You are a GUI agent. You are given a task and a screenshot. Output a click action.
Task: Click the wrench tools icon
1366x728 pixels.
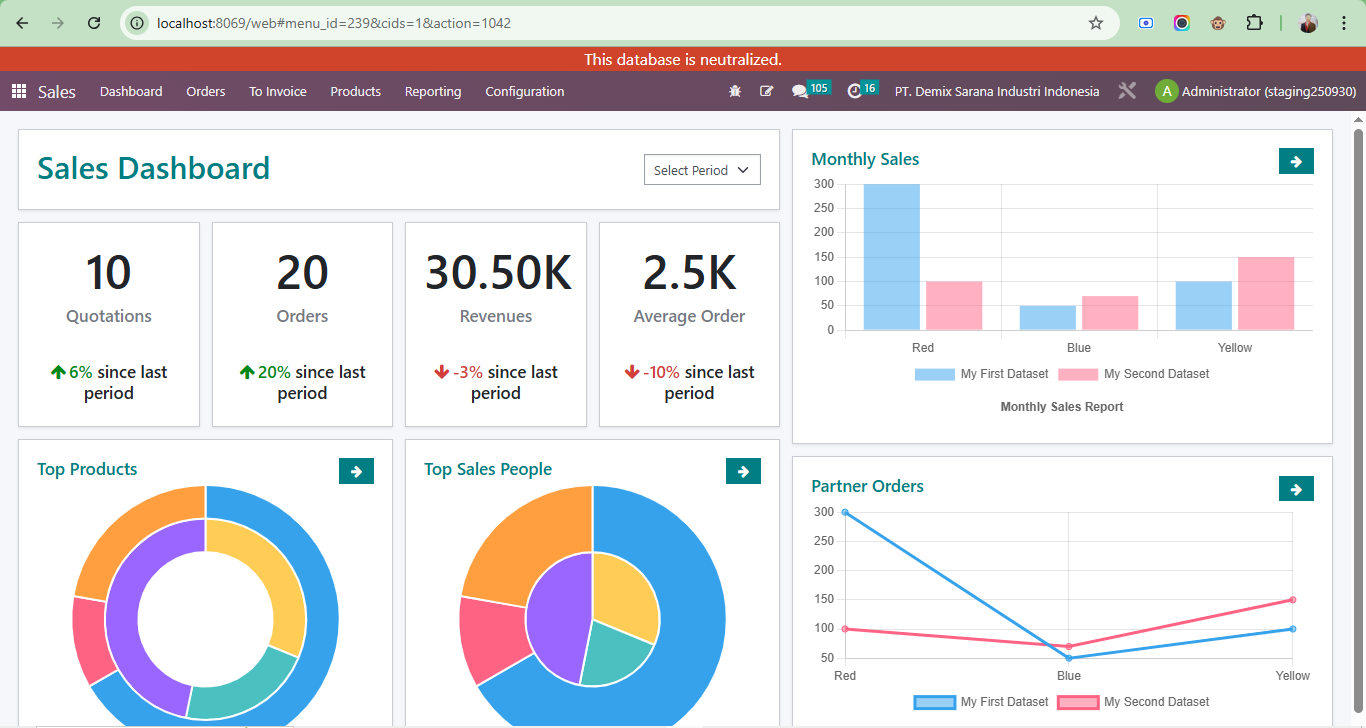pyautogui.click(x=1127, y=91)
